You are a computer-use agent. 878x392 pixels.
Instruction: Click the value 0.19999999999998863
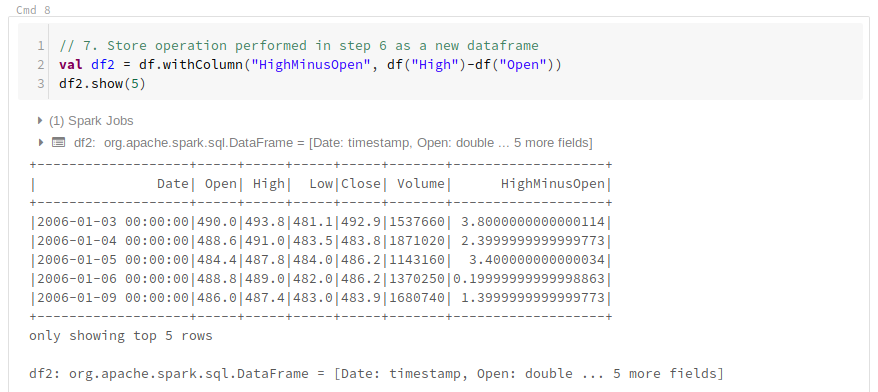pos(529,279)
